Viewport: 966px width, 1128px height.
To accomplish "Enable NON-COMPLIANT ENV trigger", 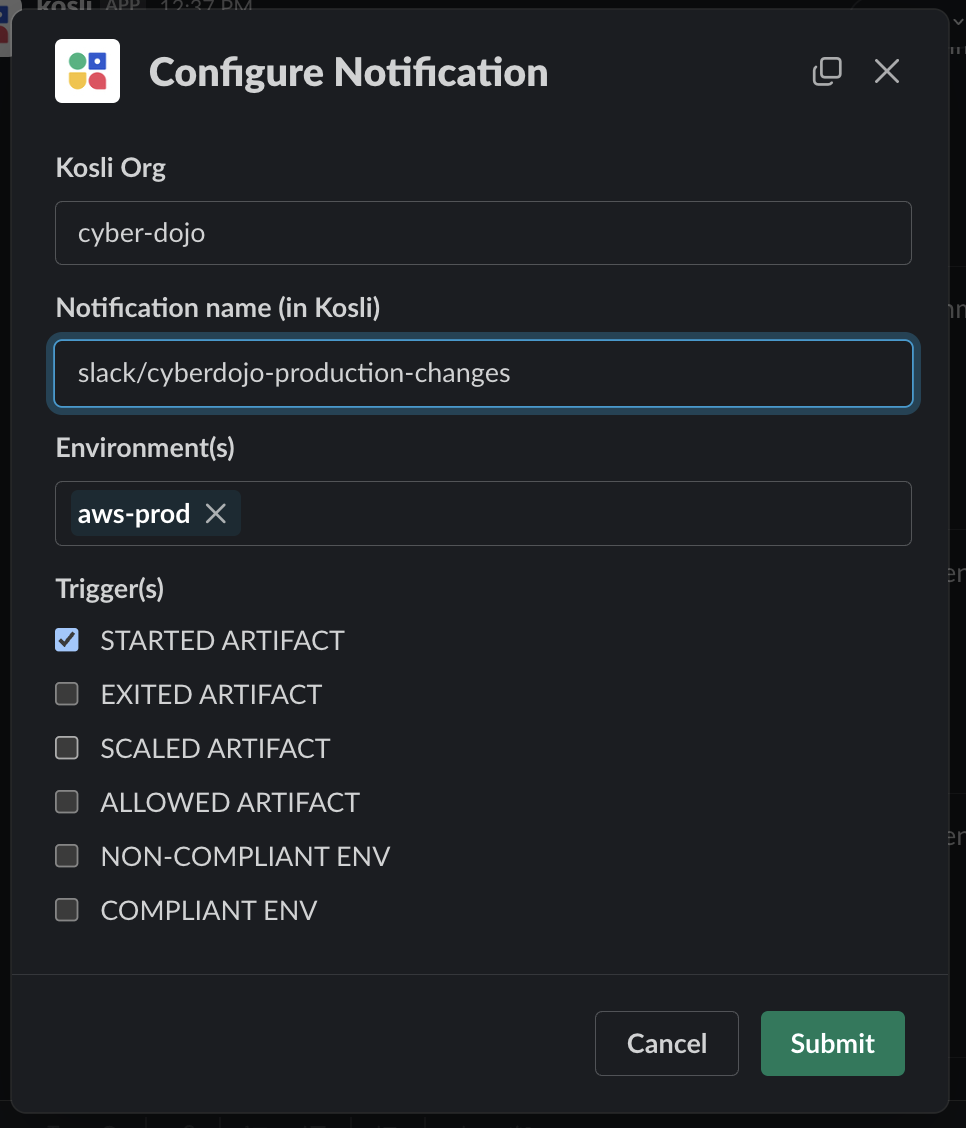I will [67, 856].
